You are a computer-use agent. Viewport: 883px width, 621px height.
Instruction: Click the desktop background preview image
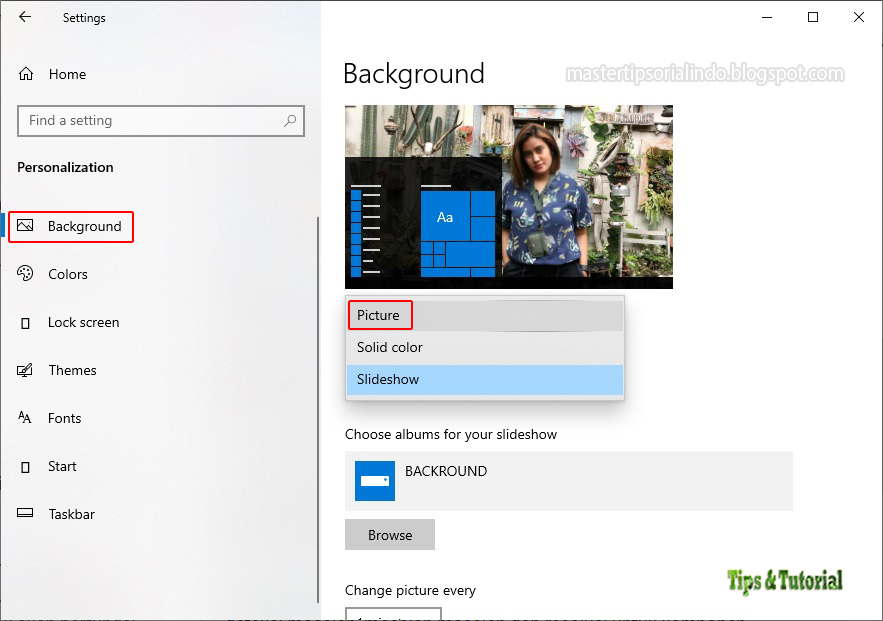508,196
